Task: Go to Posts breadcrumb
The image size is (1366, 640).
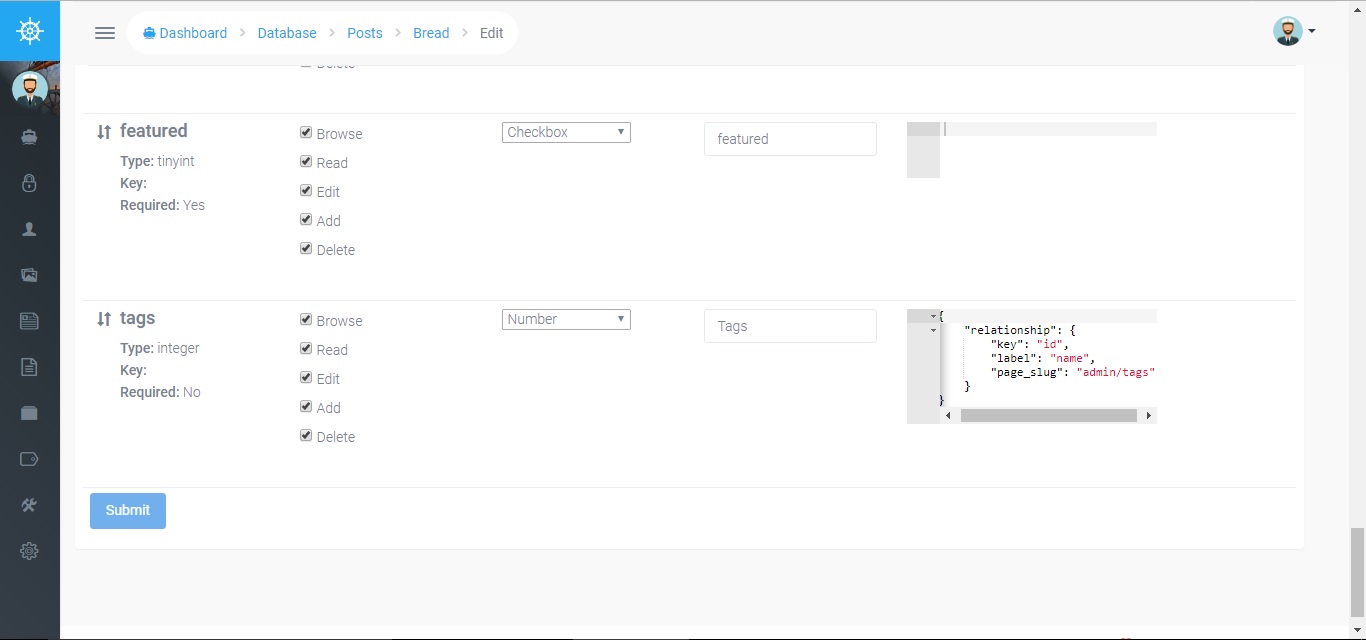Action: coord(365,33)
